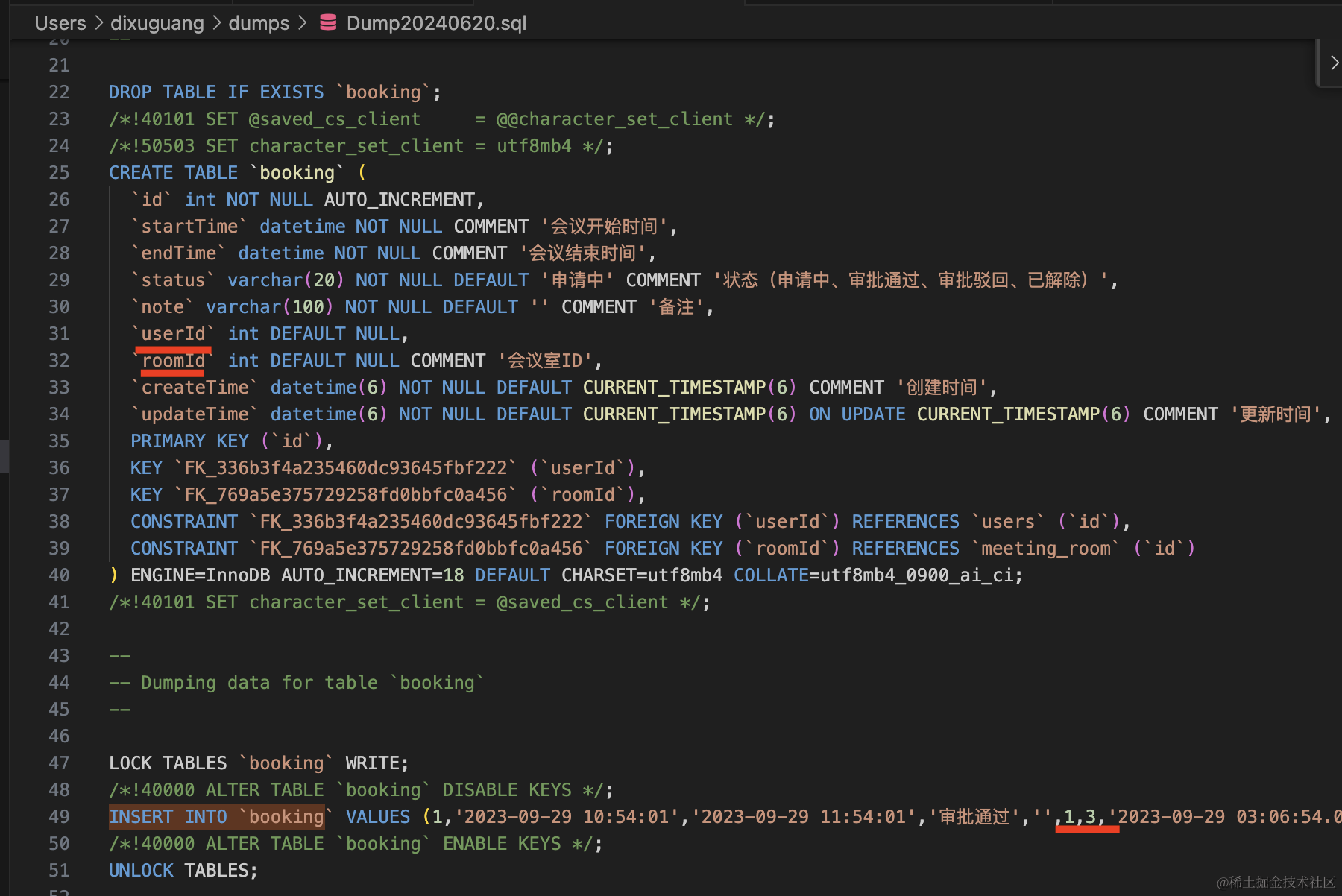1342x896 pixels.
Task: Click line number 25 in the gutter
Action: click(x=59, y=173)
